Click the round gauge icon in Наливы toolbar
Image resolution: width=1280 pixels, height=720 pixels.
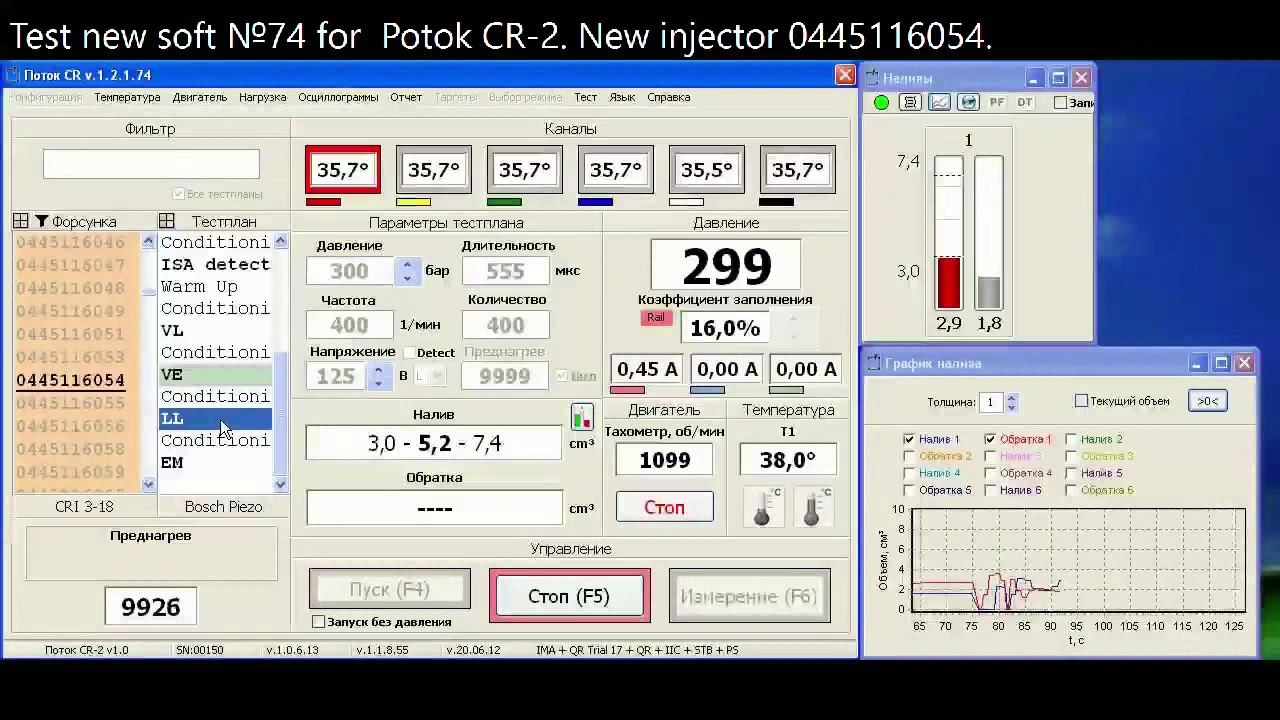pyautogui.click(x=968, y=102)
